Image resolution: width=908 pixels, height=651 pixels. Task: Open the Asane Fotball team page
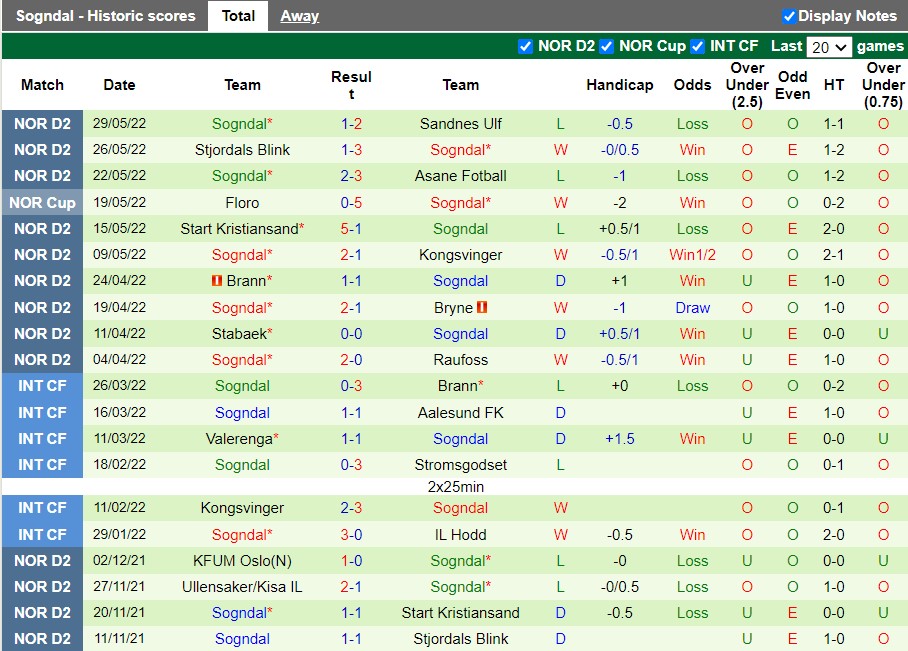pos(460,176)
